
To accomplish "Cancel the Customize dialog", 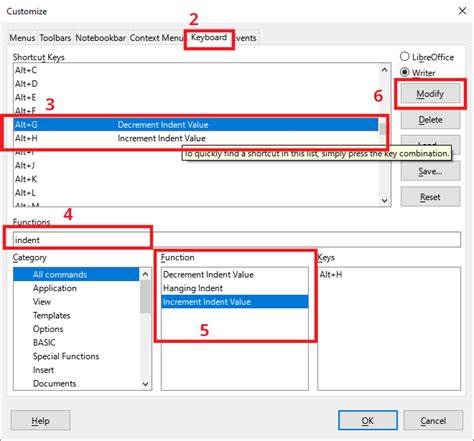I will [x=433, y=421].
